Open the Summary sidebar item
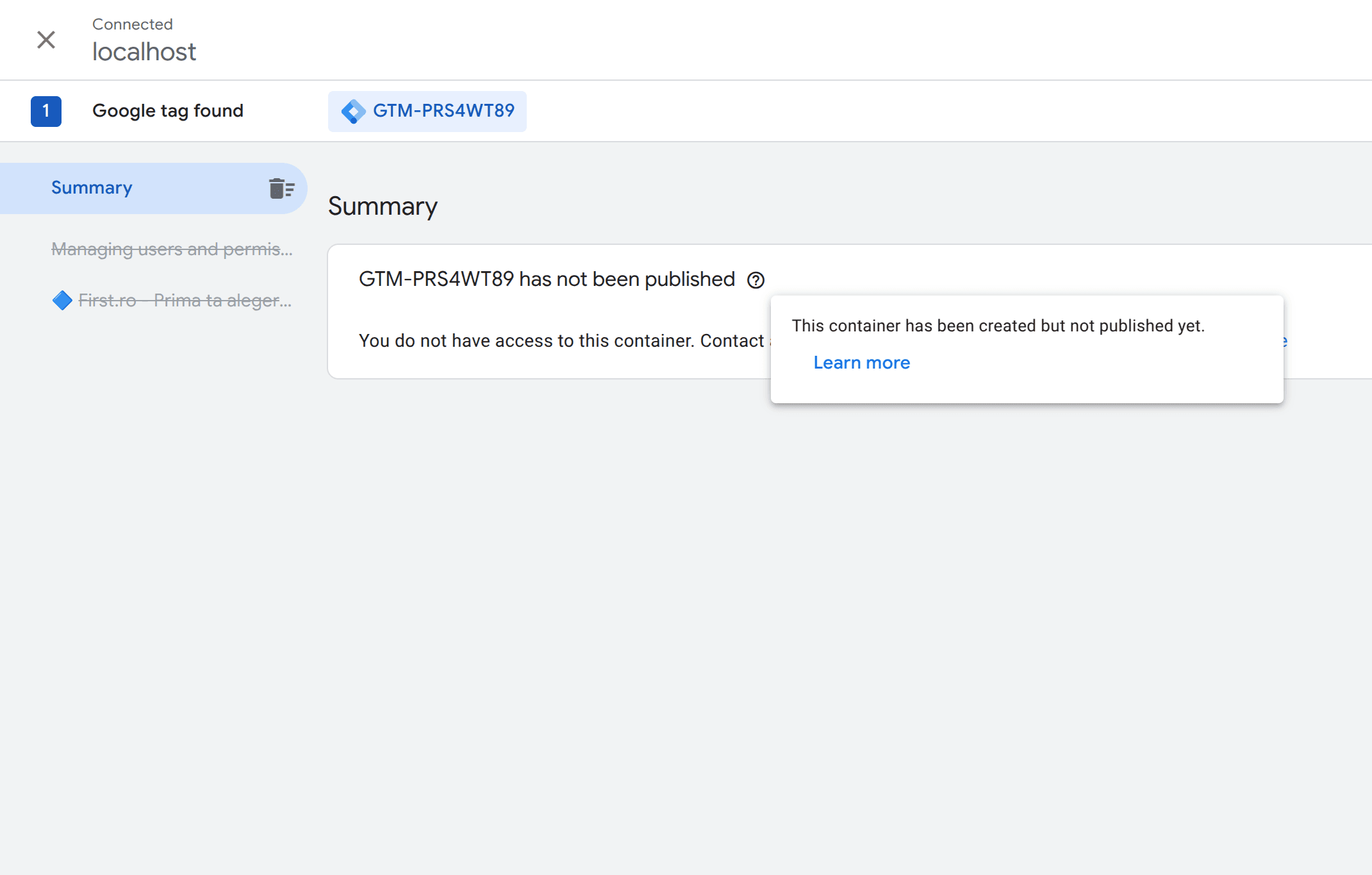Screen dimensions: 1372x875 154,188
